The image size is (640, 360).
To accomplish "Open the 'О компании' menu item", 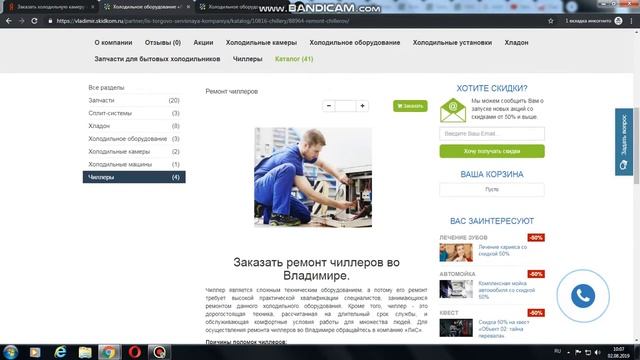I will (x=113, y=42).
